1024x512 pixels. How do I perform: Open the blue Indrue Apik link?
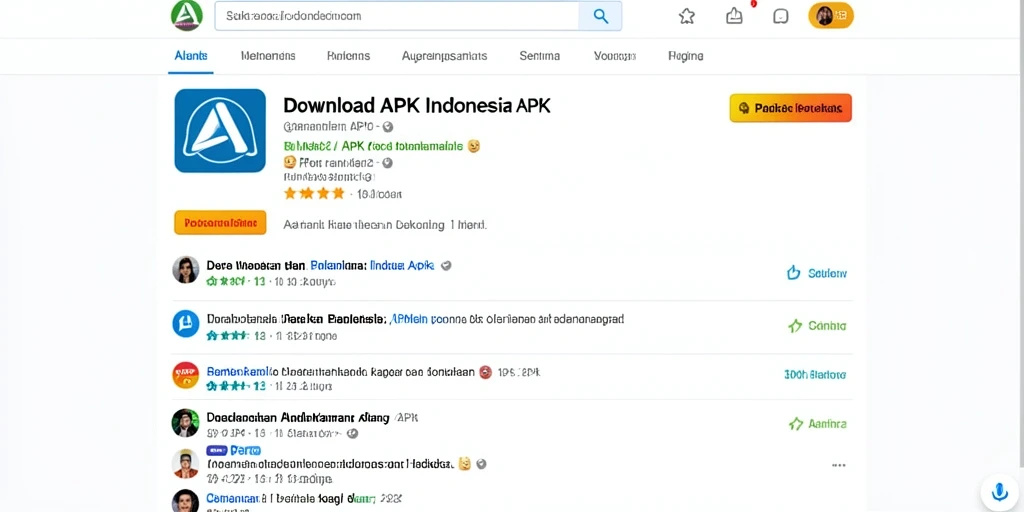pyautogui.click(x=402, y=266)
